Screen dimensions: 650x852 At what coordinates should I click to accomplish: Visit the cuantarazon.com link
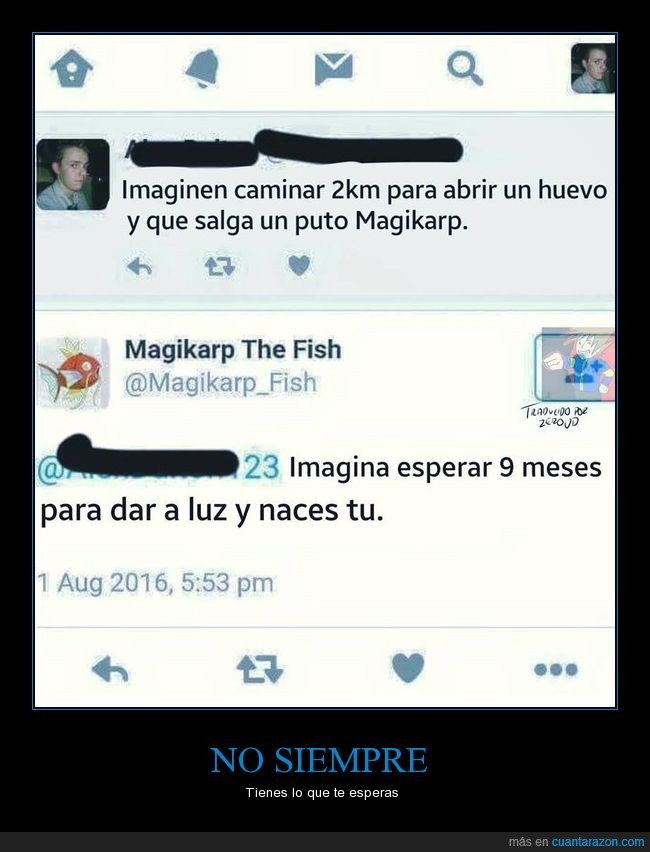(x=598, y=842)
